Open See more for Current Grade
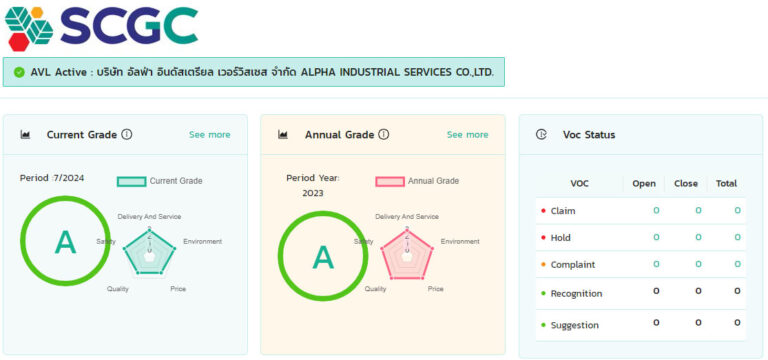The image size is (768, 360). (210, 135)
